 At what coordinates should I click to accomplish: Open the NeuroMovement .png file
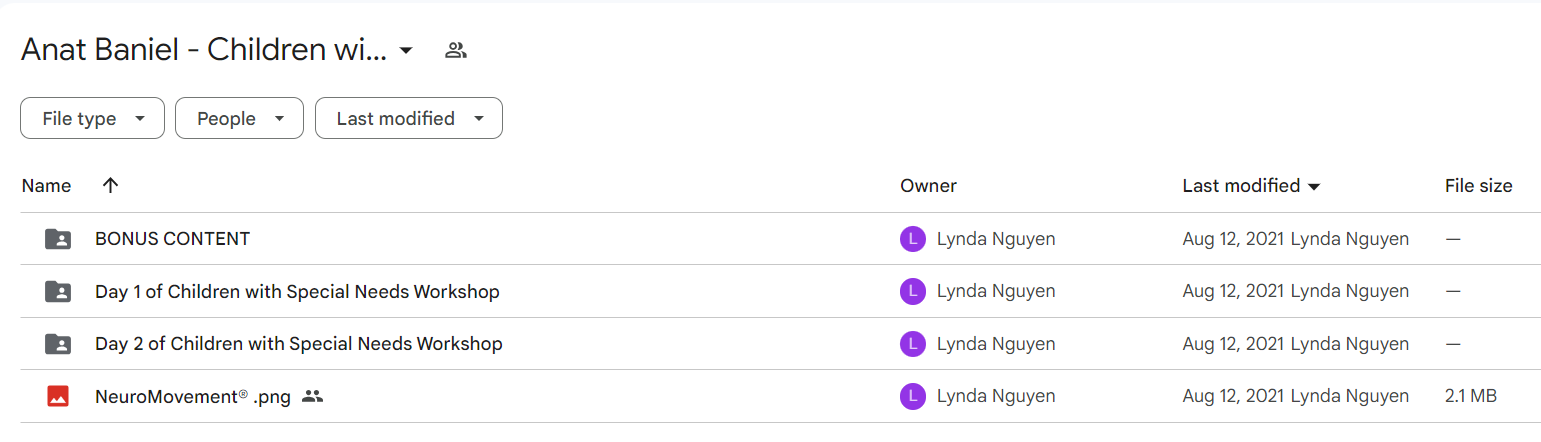193,397
